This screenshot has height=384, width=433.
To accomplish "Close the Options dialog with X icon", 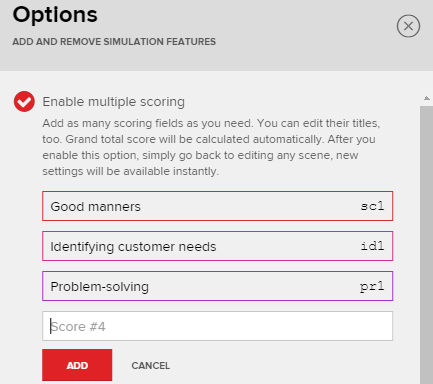I will 408,26.
